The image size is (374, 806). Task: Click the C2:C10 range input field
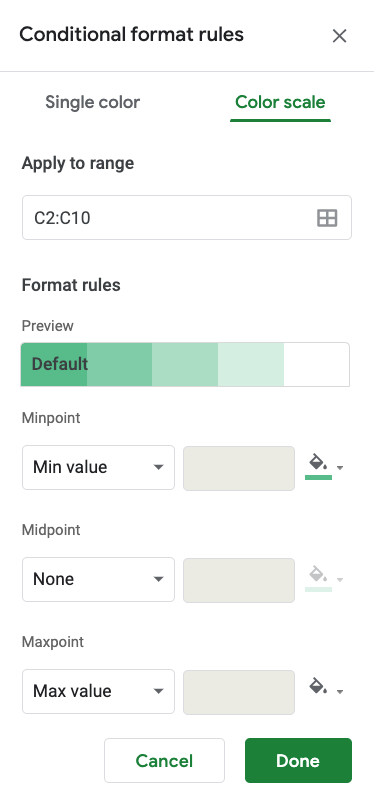(186, 218)
